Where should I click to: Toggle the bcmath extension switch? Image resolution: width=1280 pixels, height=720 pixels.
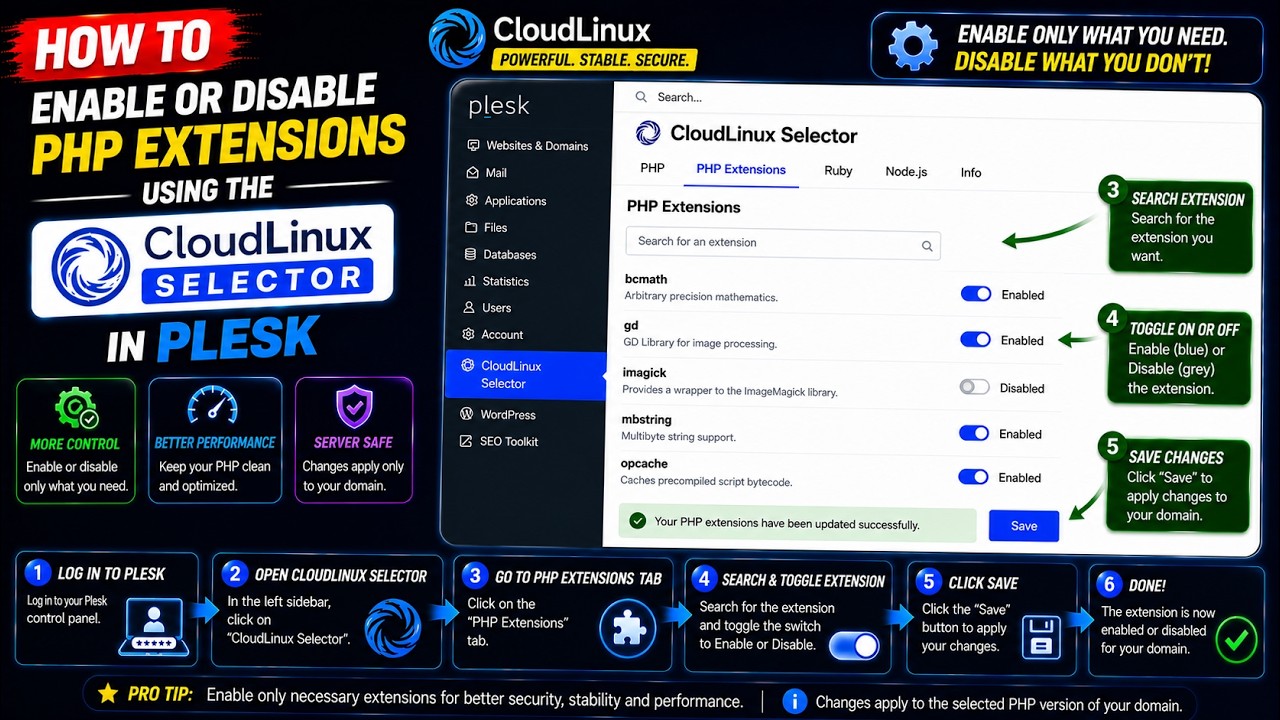(976, 294)
